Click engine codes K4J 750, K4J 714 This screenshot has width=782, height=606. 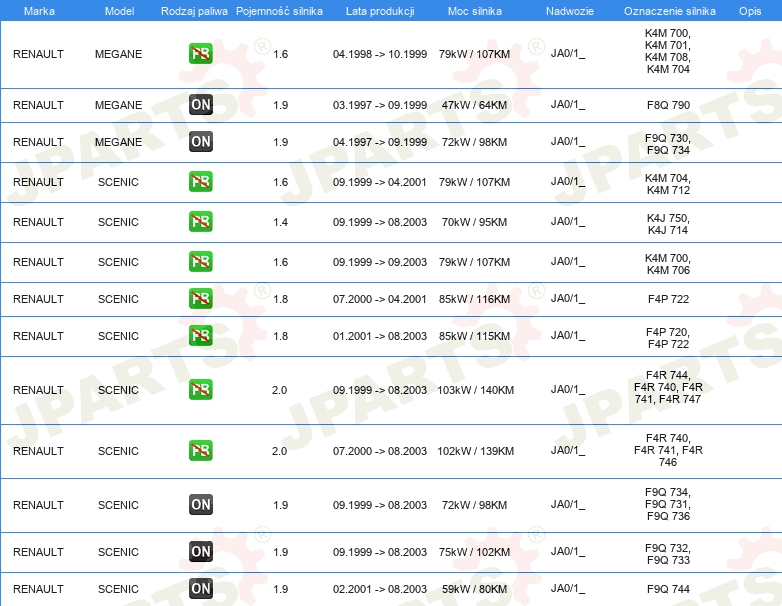coord(668,224)
